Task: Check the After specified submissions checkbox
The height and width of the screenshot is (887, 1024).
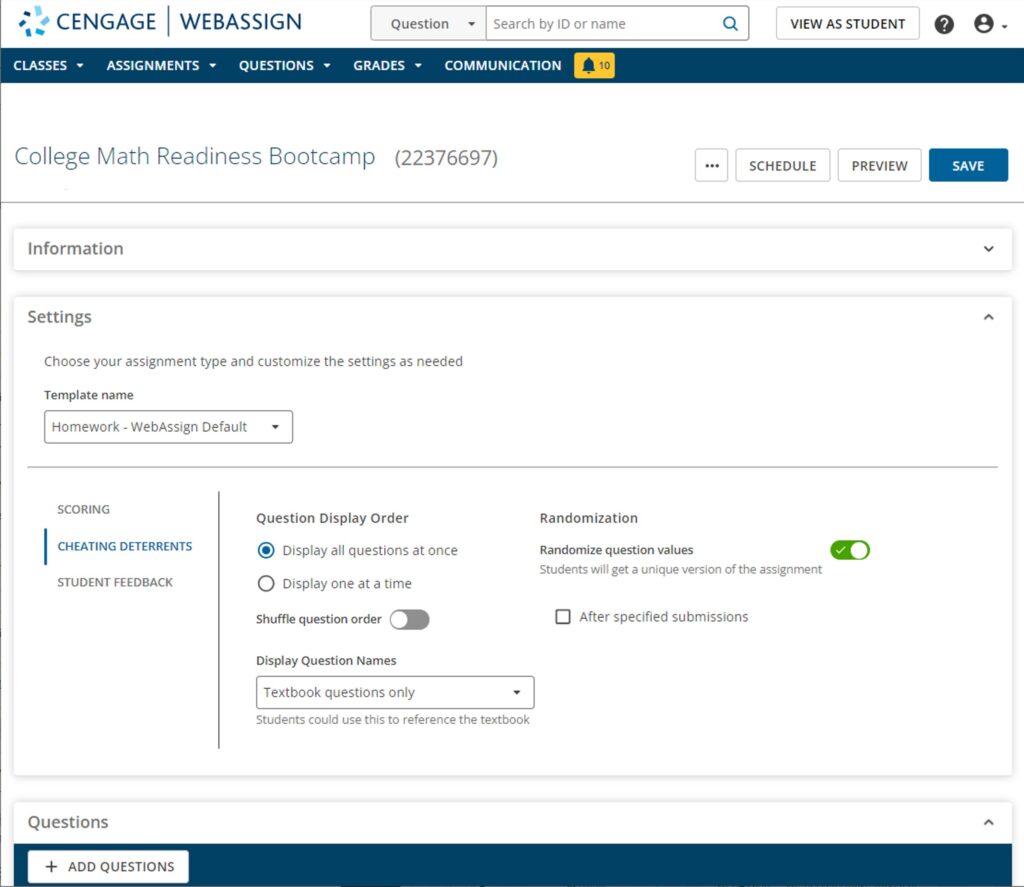Action: 563,616
